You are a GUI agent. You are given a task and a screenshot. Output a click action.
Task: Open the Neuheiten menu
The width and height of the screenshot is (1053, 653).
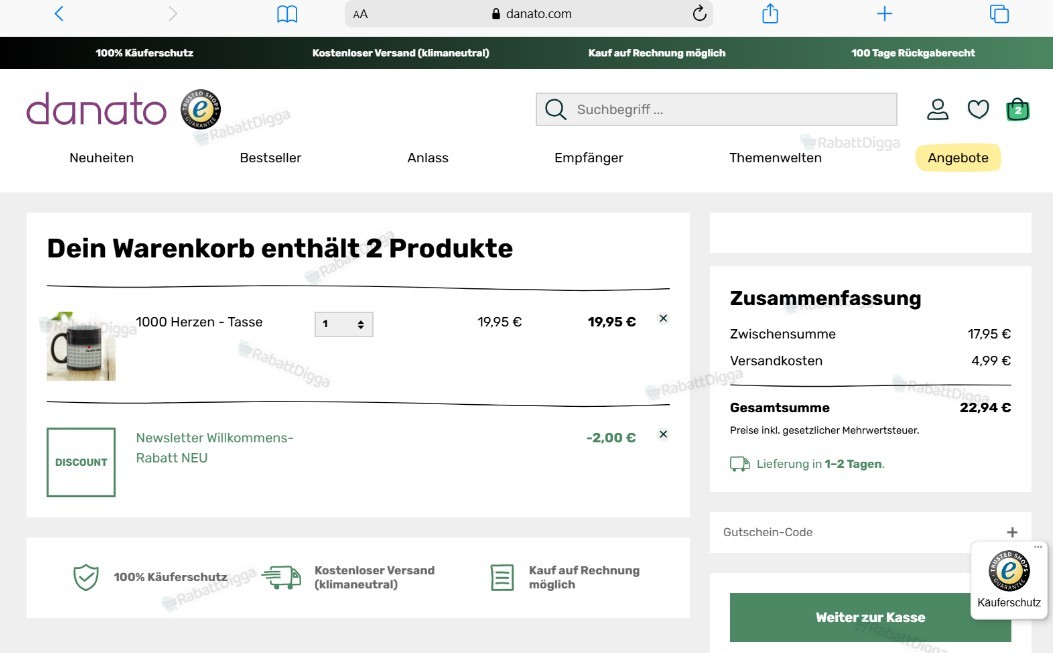101,158
